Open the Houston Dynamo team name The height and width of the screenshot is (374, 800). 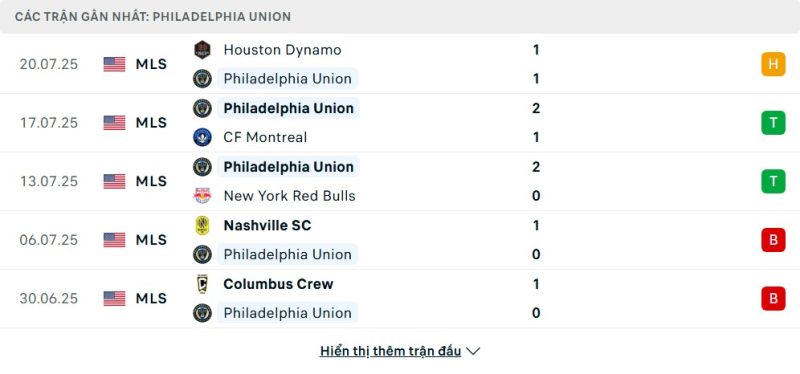(x=282, y=50)
